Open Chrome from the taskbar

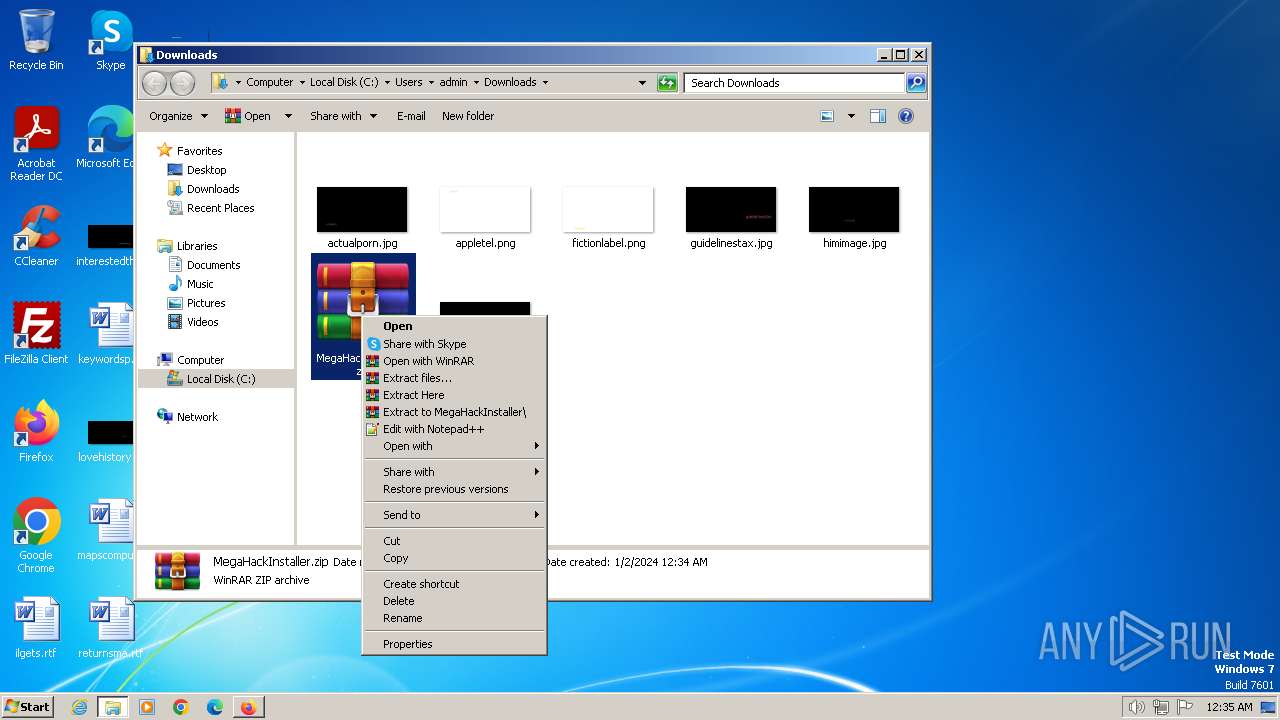click(x=181, y=707)
